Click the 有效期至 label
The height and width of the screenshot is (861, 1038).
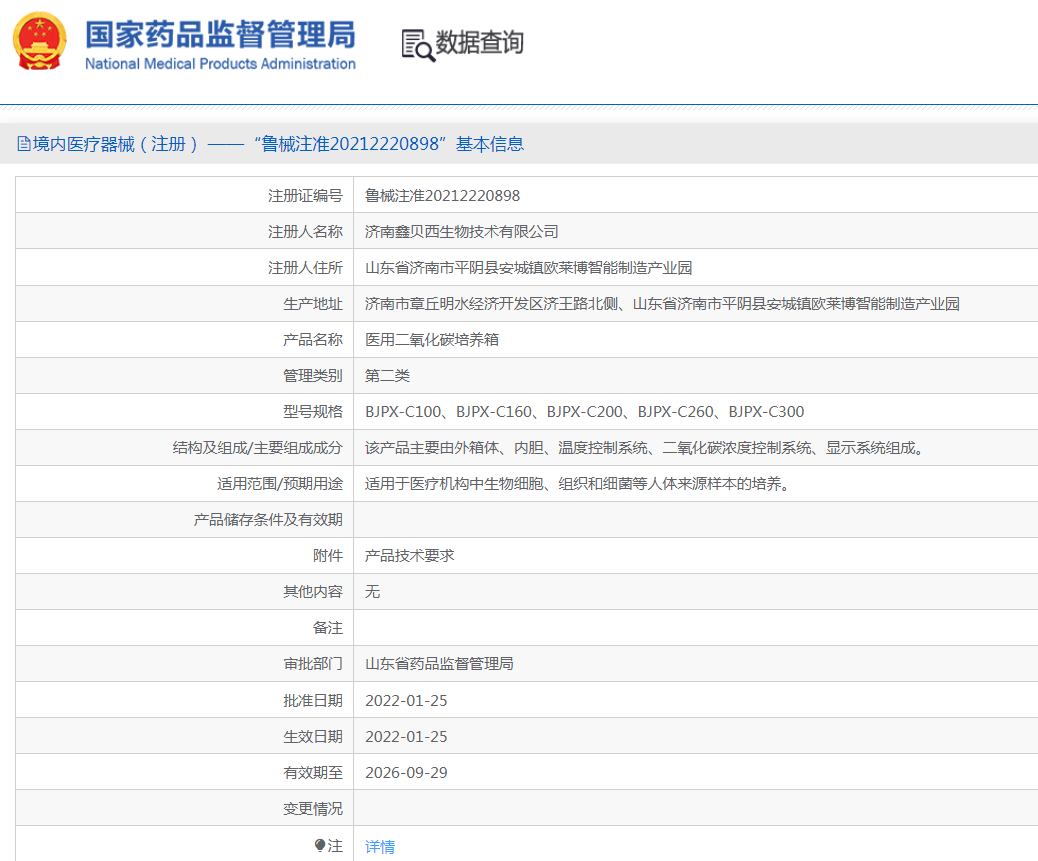tap(312, 772)
